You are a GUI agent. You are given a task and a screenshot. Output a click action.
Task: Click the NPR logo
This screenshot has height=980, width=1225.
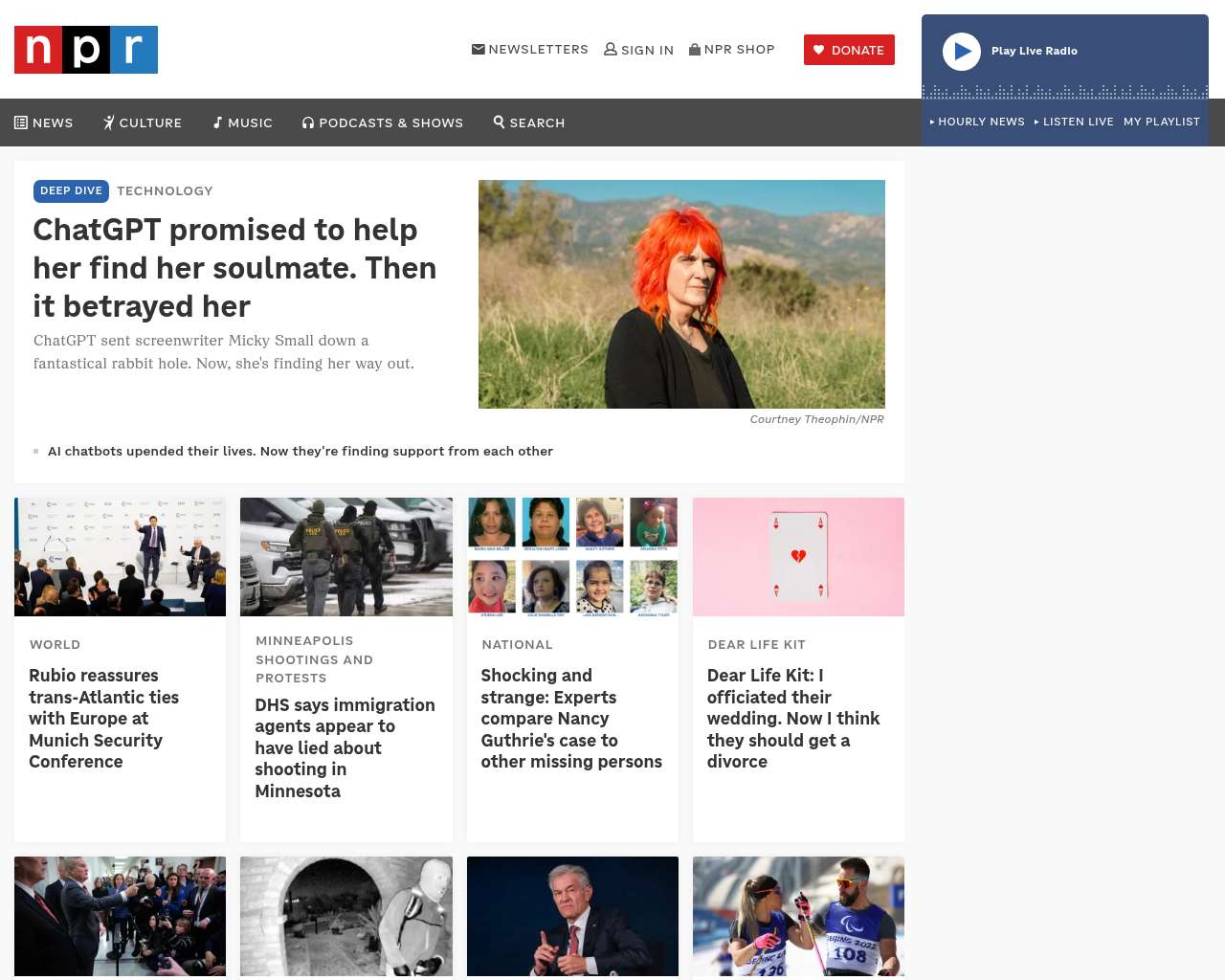pyautogui.click(x=86, y=50)
